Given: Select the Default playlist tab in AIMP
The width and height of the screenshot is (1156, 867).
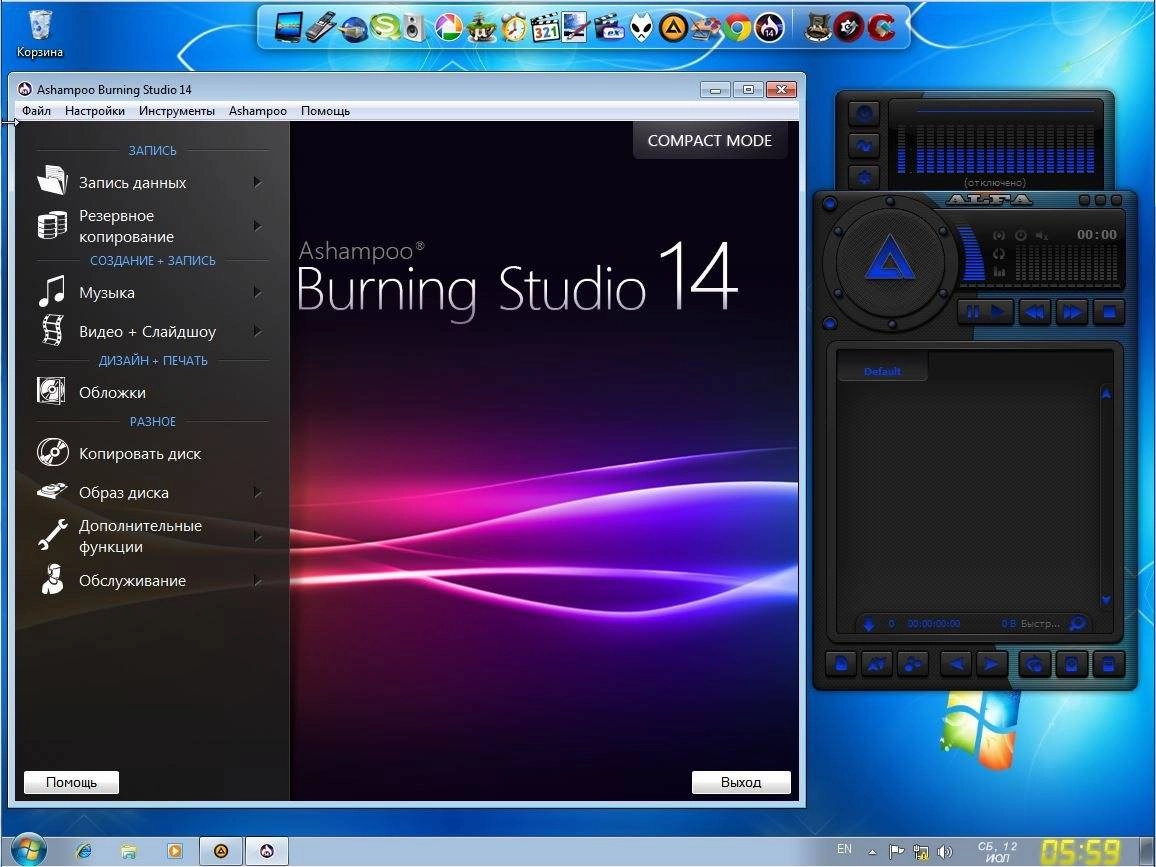Looking at the screenshot, I should tap(882, 371).
